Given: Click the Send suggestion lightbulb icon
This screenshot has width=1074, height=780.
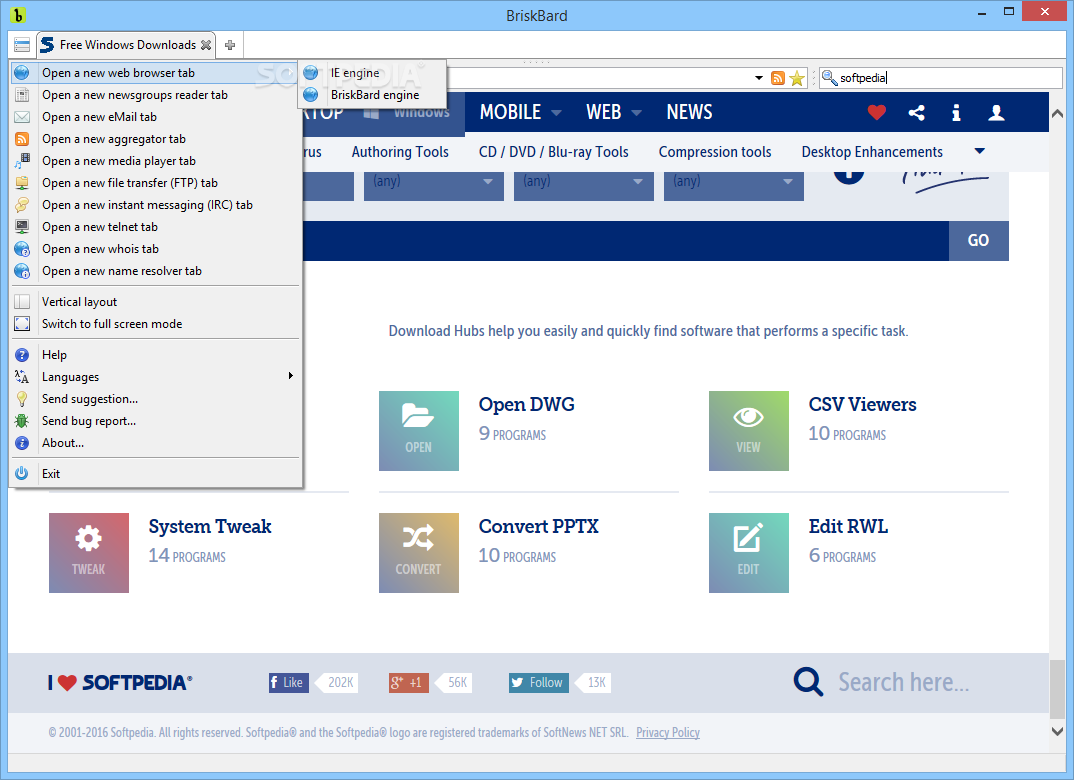Looking at the screenshot, I should click(x=22, y=399).
